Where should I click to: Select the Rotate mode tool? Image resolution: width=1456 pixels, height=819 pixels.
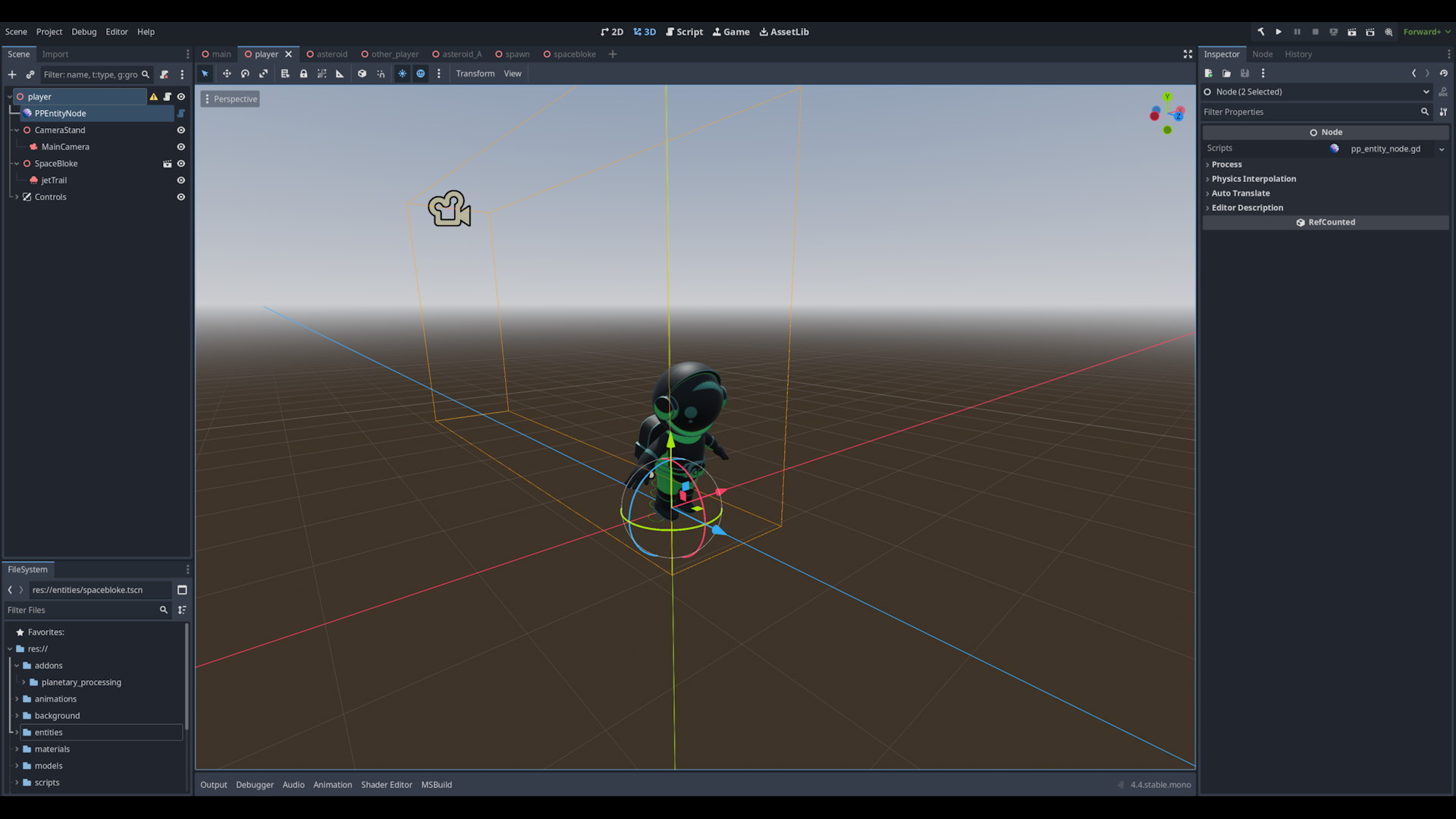[245, 74]
